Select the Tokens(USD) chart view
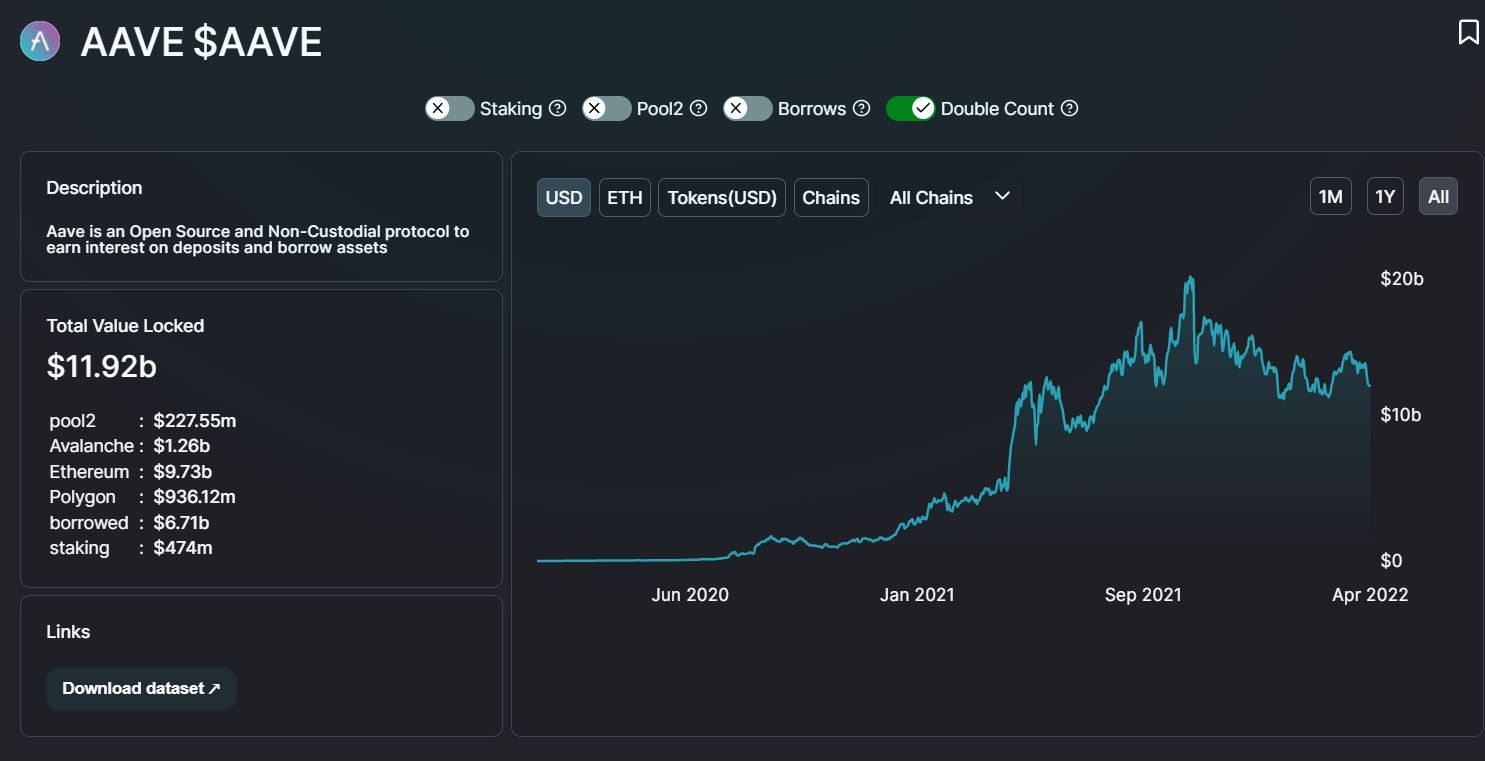Screen dimensions: 1485x761 [722, 197]
